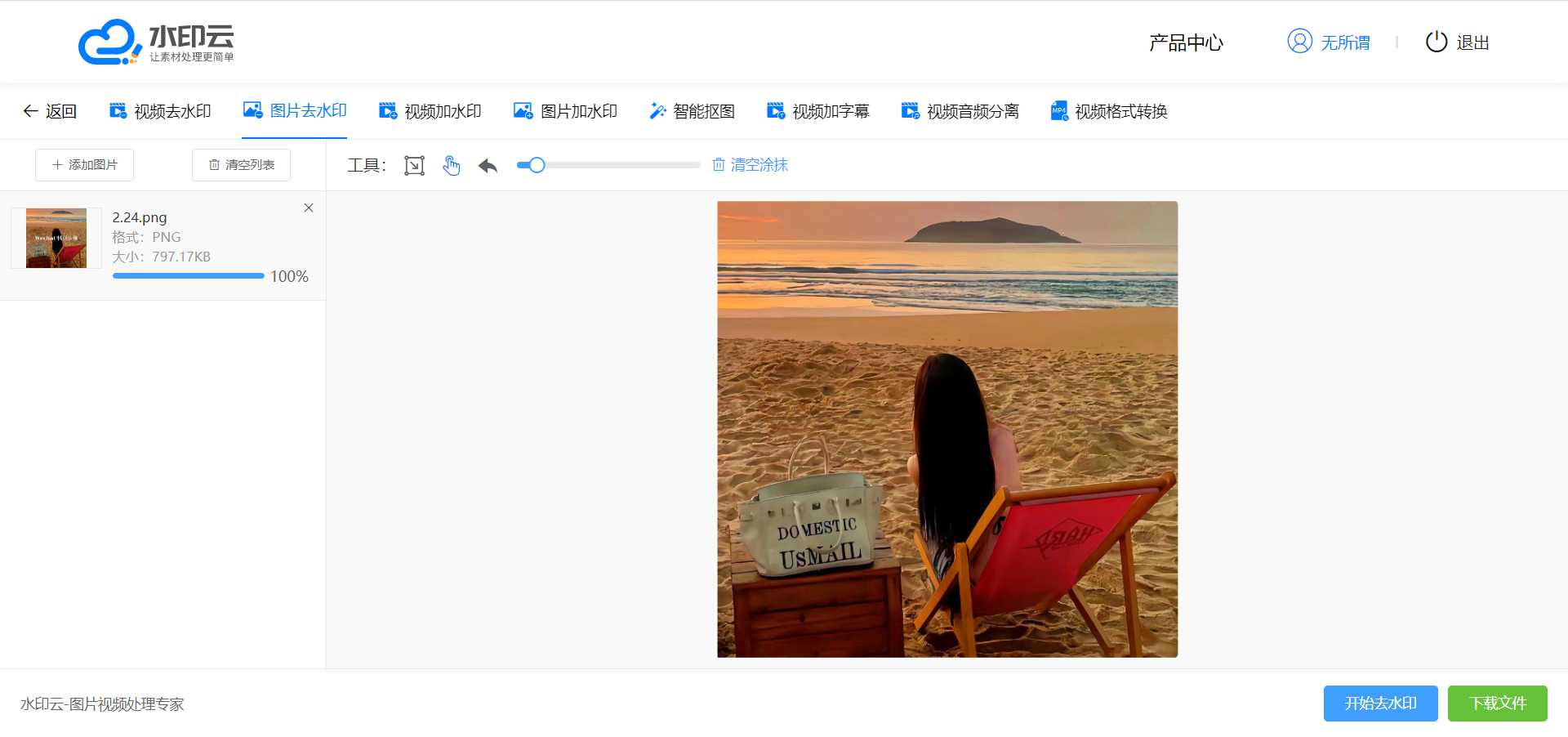Click the beach photo preview canvas
This screenshot has height=737, width=1568.
[947, 429]
